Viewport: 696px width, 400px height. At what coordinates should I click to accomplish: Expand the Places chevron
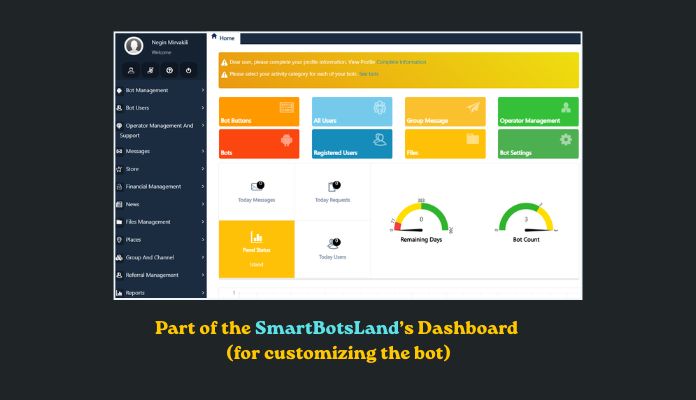pyautogui.click(x=203, y=240)
